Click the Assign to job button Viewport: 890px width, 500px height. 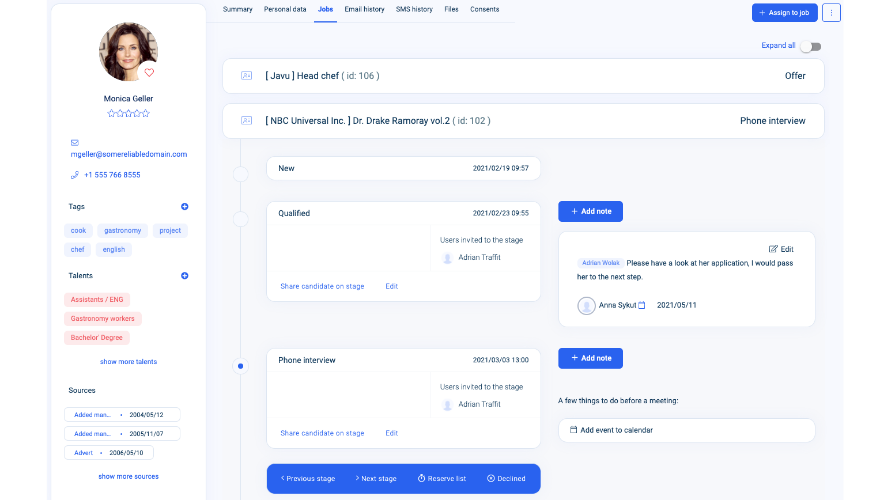(784, 12)
